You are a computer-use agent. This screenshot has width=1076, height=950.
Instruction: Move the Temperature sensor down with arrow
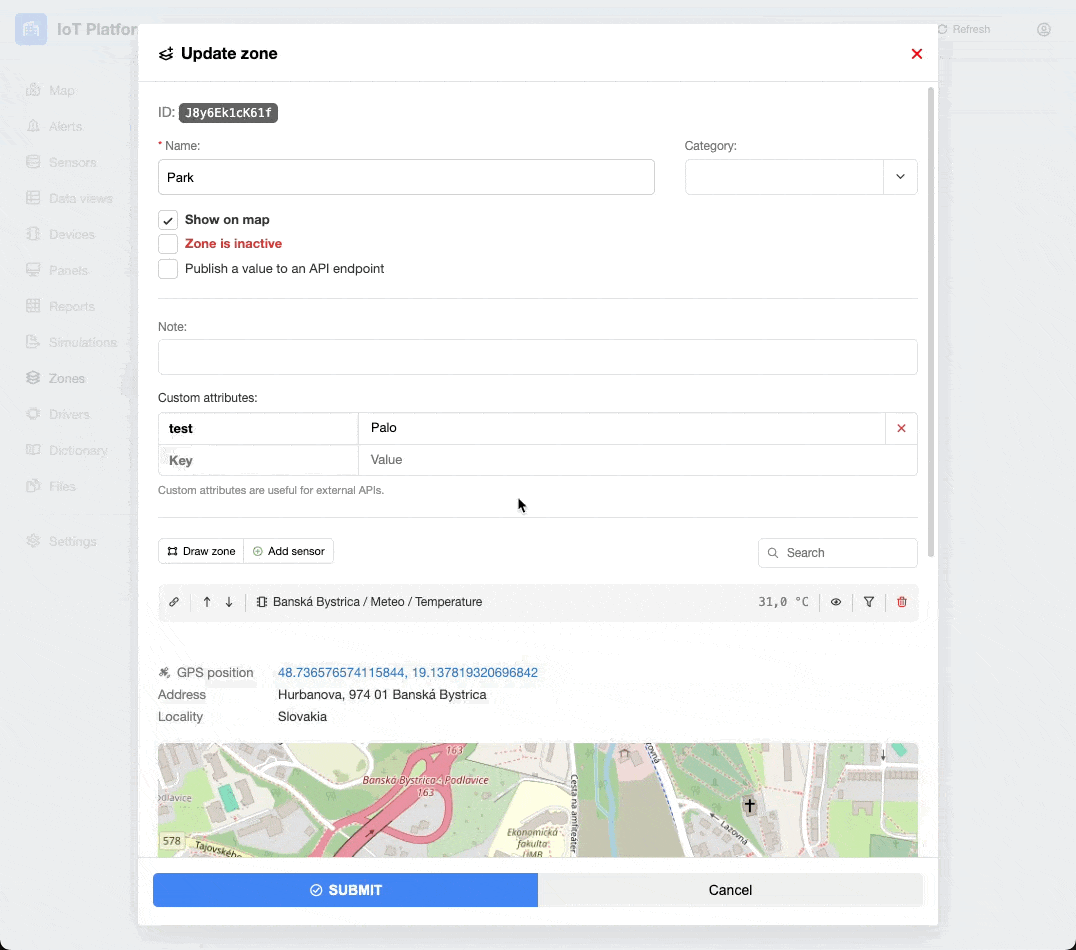(x=229, y=602)
